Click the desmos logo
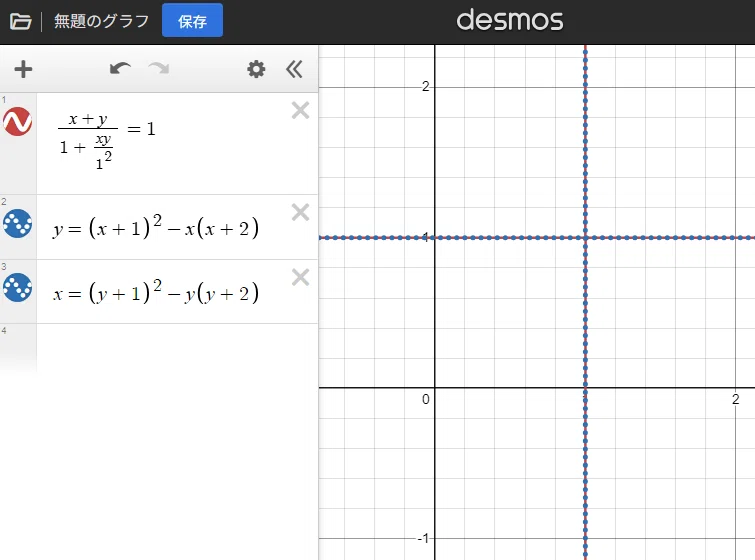 [509, 20]
